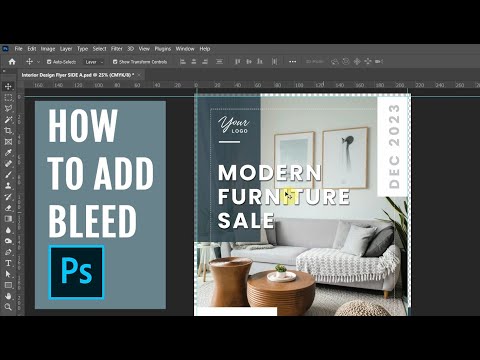
Task: Select the Clone Stamp tool
Action: pyautogui.click(x=8, y=186)
